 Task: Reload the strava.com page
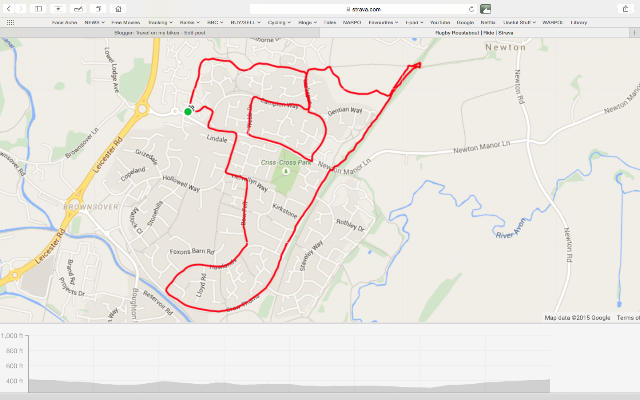pos(471,9)
